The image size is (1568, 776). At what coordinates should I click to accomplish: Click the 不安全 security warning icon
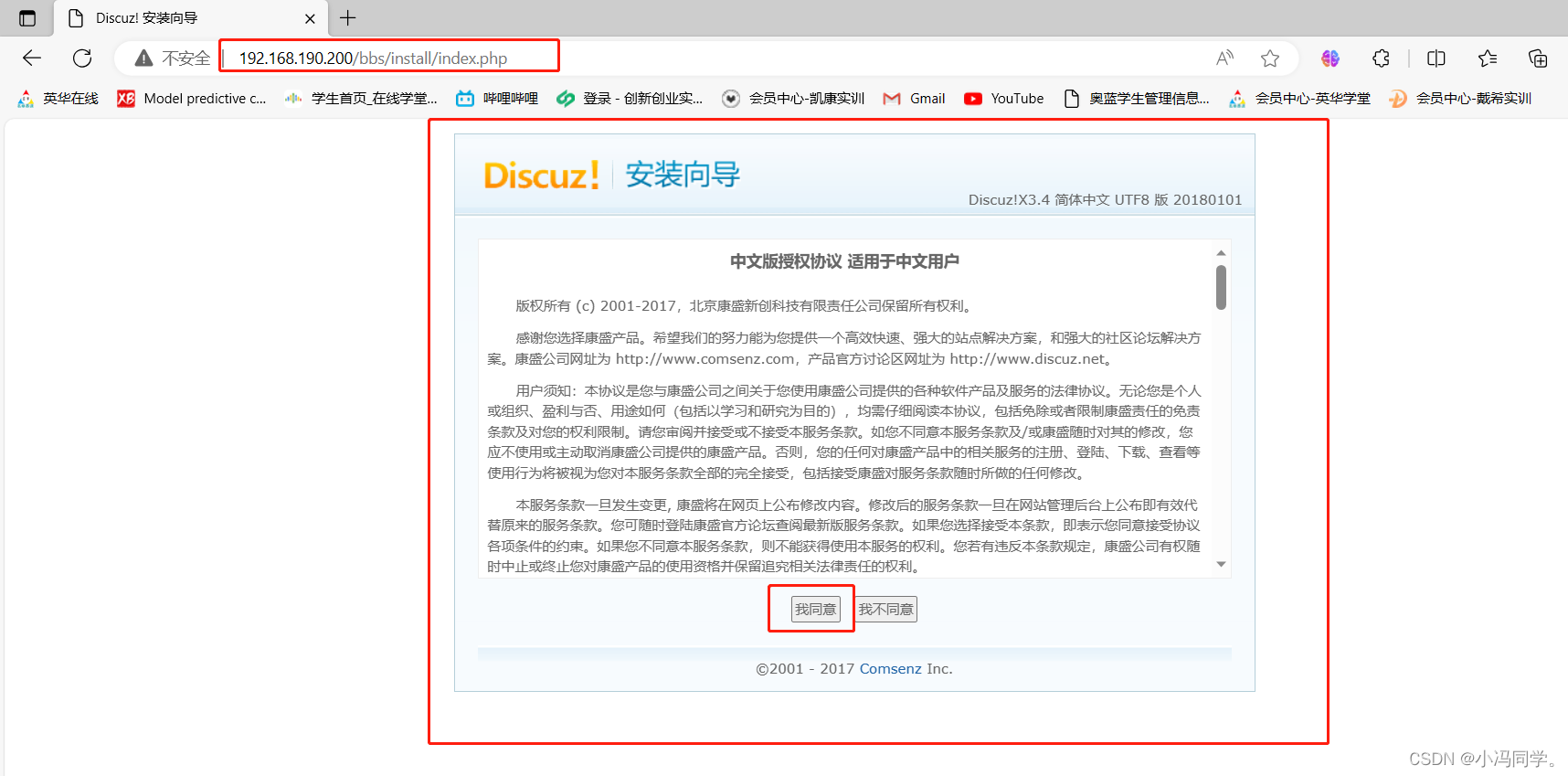(143, 58)
